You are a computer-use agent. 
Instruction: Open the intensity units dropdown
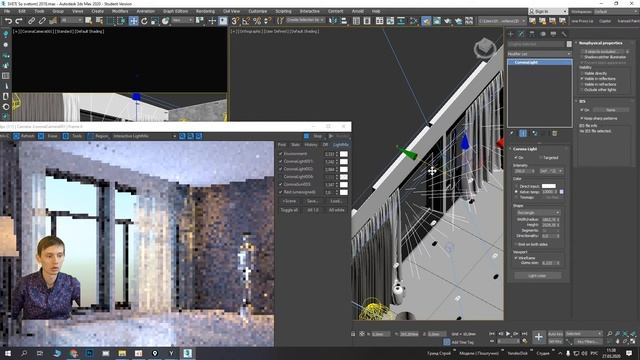[x=551, y=171]
